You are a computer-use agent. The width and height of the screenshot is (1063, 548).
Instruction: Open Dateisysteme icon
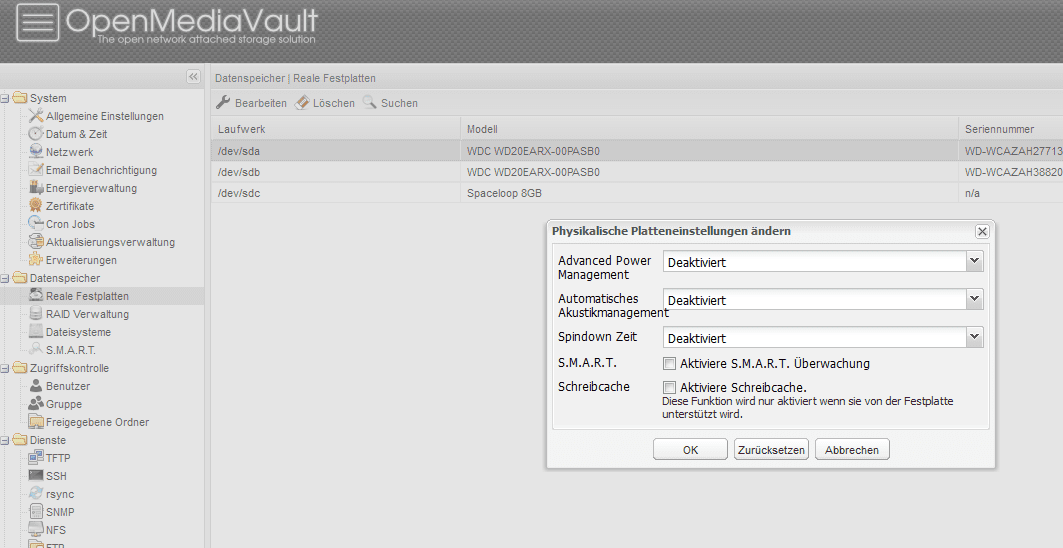pos(36,332)
